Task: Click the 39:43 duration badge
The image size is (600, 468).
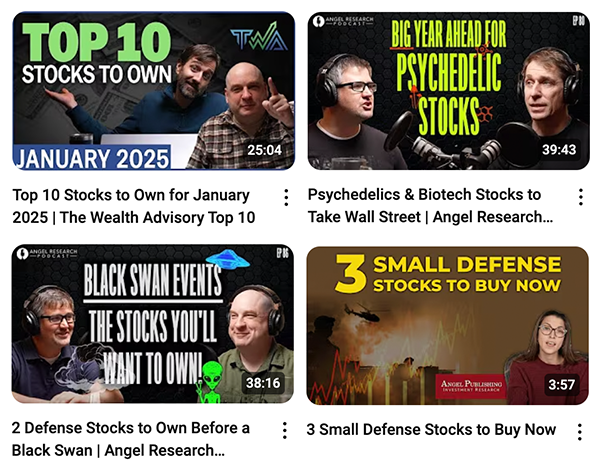Action: pos(559,150)
